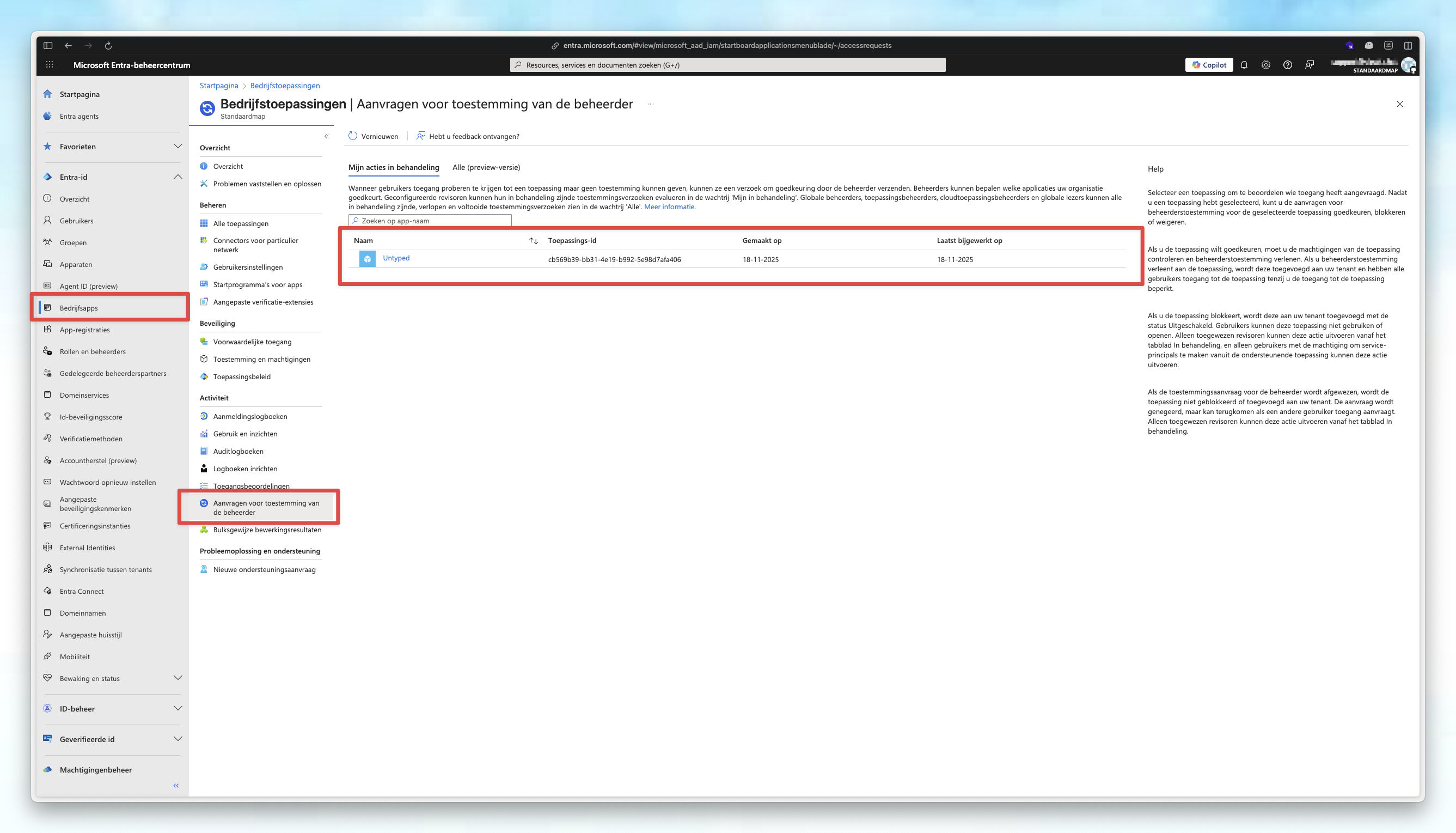This screenshot has height=833, width=1456.
Task: Select the Mijn acties in behandeling tab
Action: 393,167
